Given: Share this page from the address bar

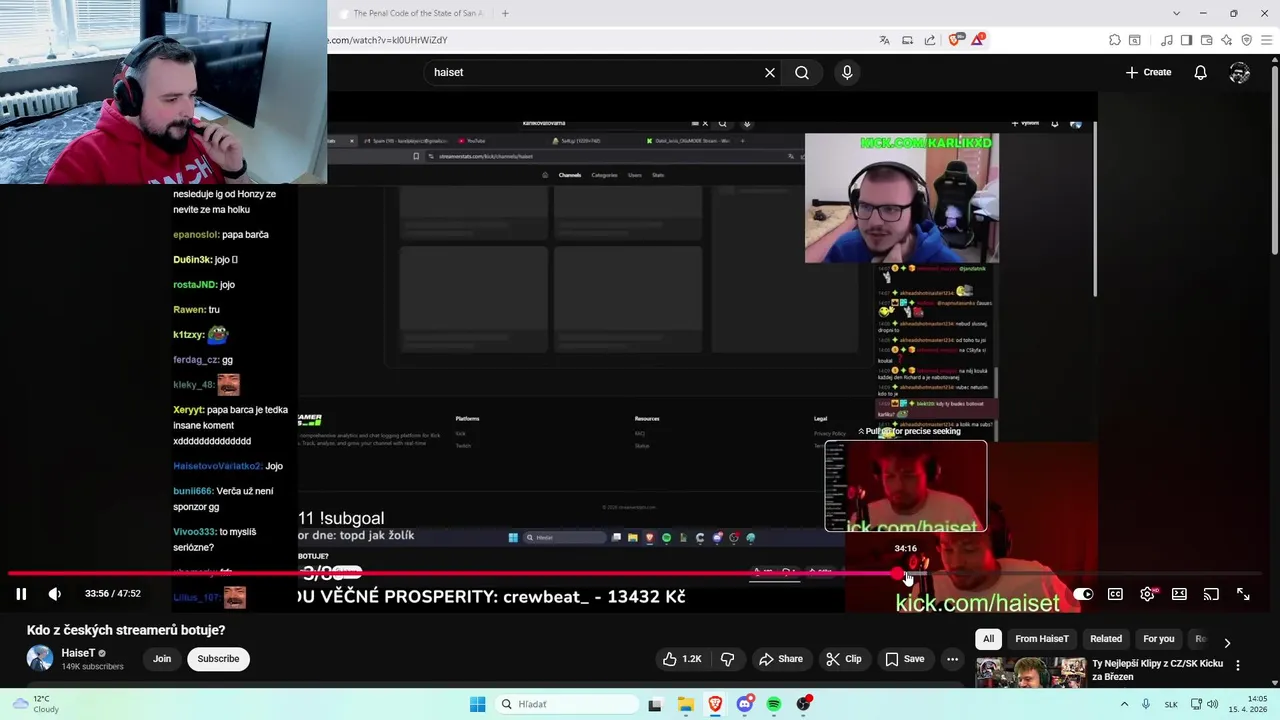Looking at the screenshot, I should coord(930,40).
